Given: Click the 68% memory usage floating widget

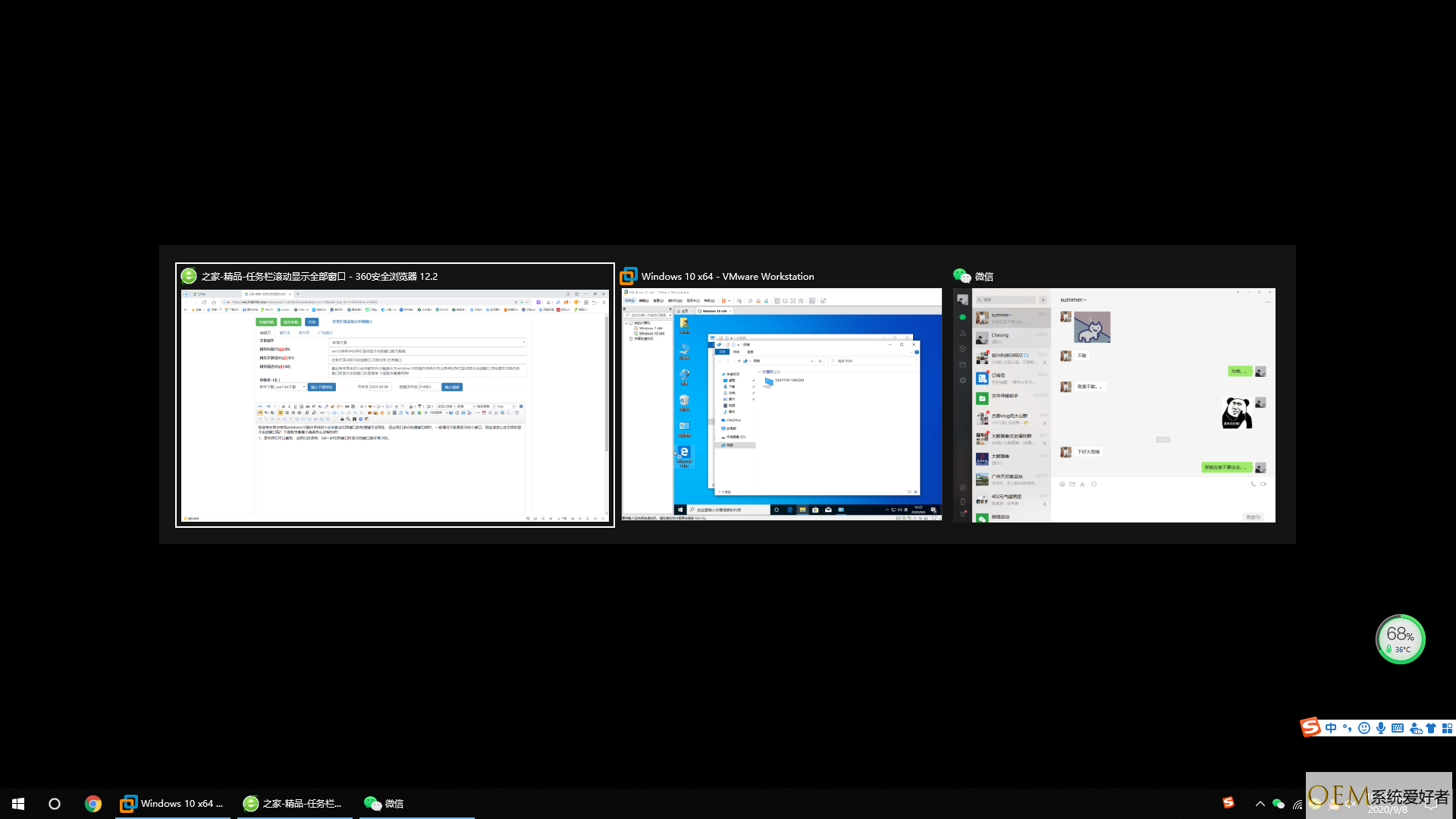Looking at the screenshot, I should point(1400,639).
